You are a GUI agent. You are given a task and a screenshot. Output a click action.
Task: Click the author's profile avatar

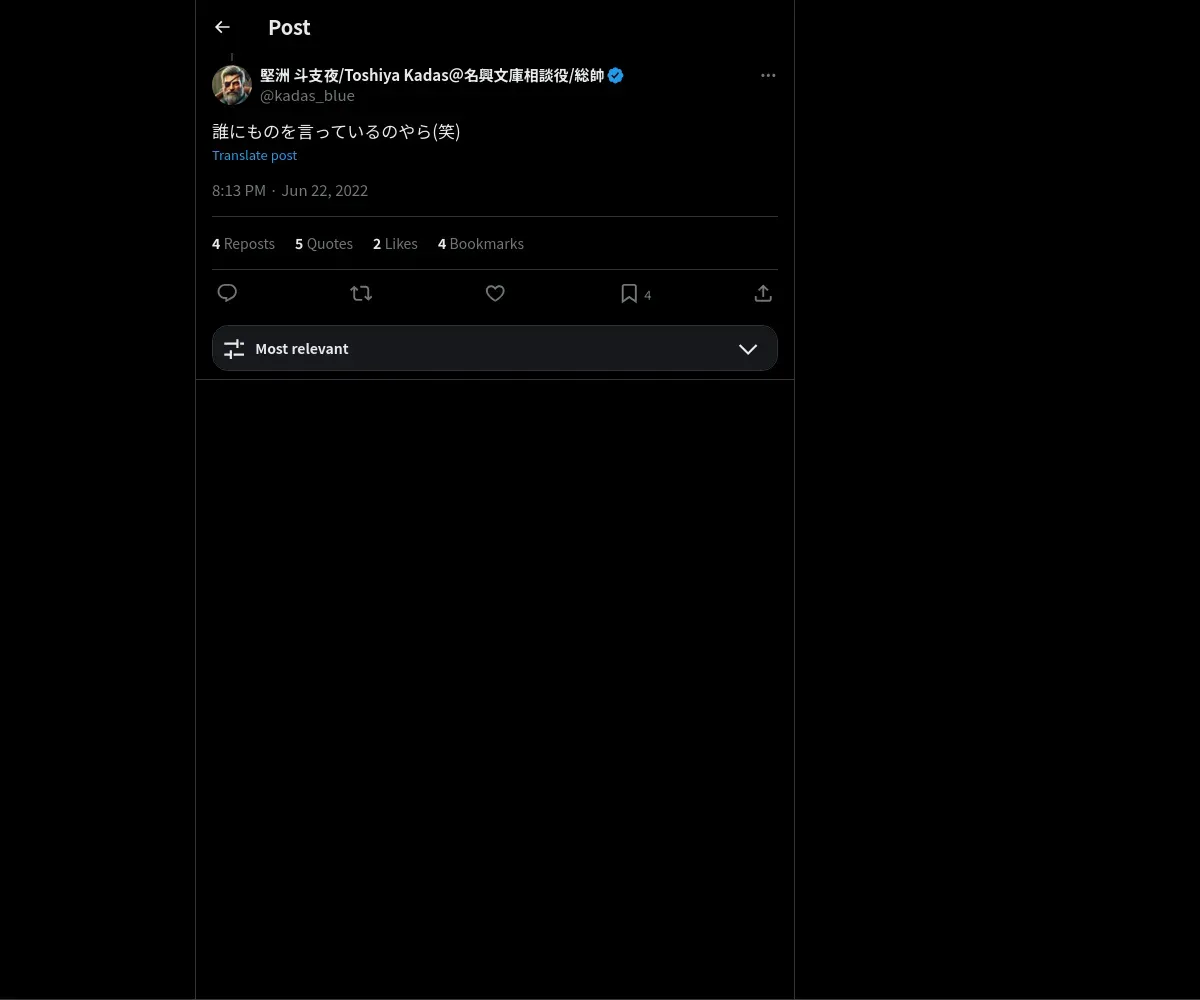232,85
